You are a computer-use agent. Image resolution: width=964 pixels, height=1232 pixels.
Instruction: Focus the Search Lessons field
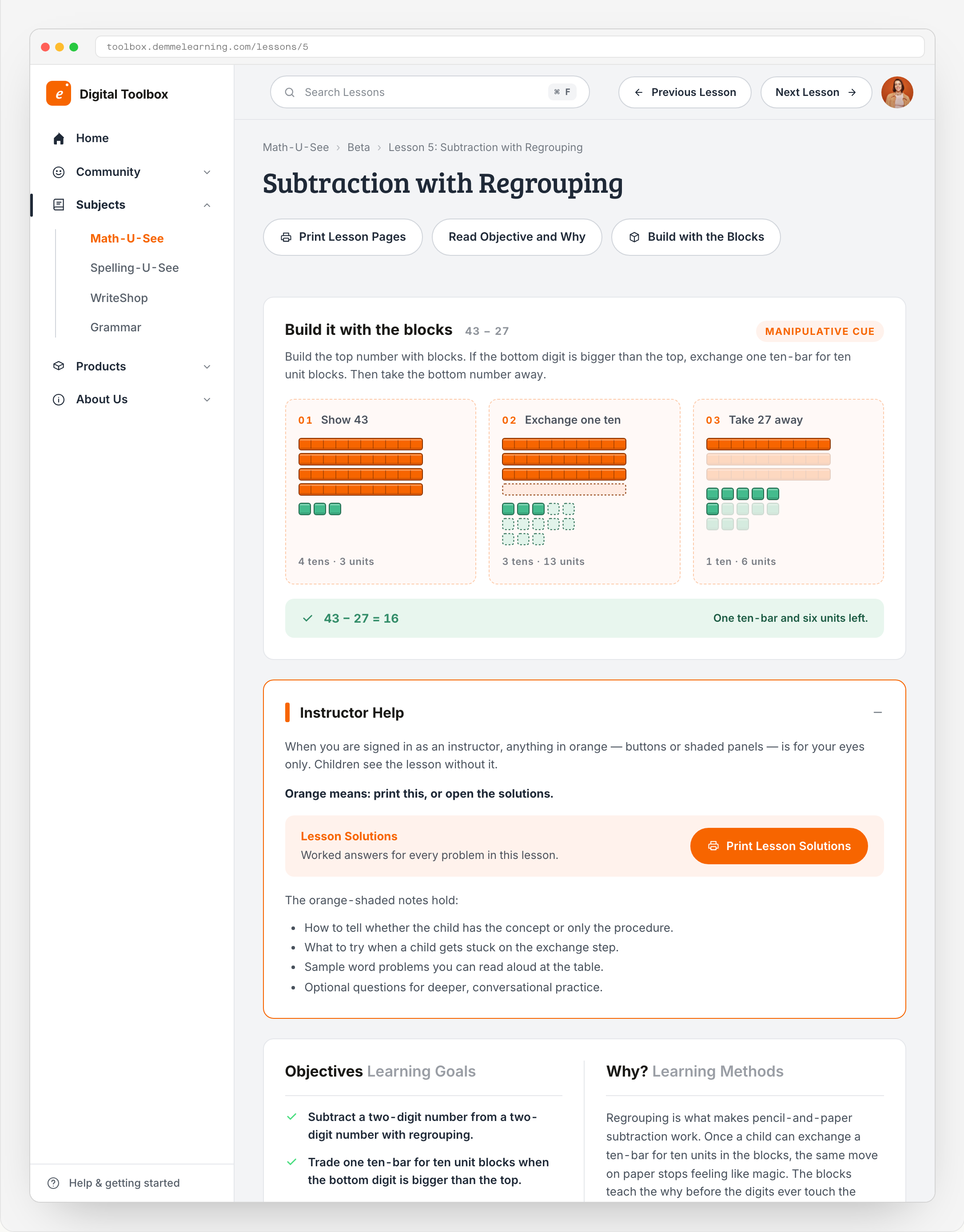click(x=430, y=92)
